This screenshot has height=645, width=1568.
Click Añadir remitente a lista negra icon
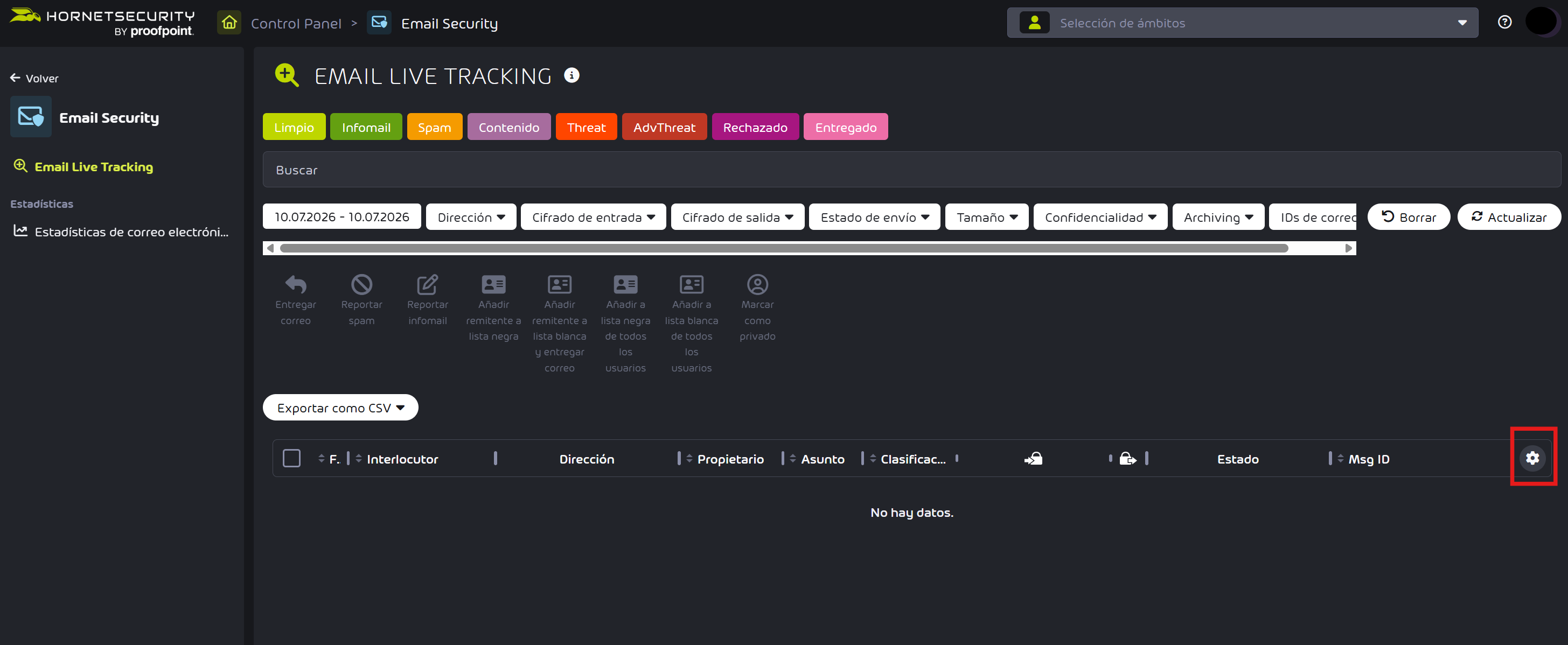[493, 284]
